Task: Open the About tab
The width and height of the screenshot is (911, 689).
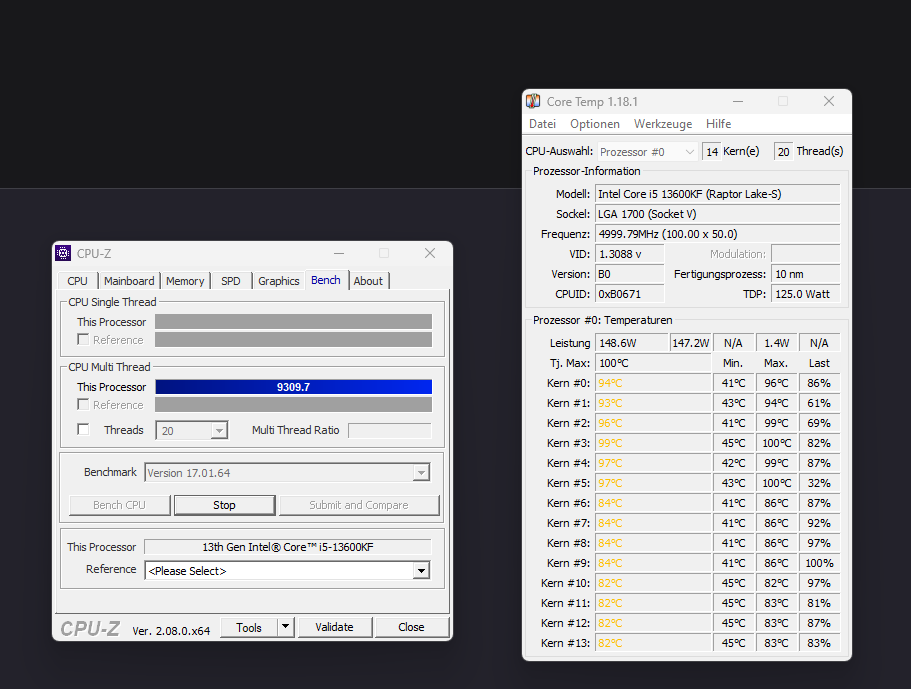Action: pyautogui.click(x=368, y=281)
